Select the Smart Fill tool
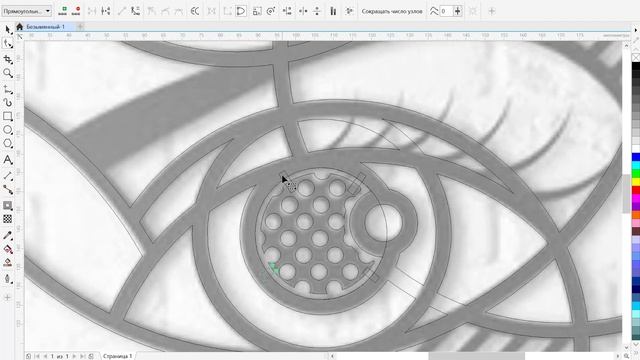 click(8, 263)
